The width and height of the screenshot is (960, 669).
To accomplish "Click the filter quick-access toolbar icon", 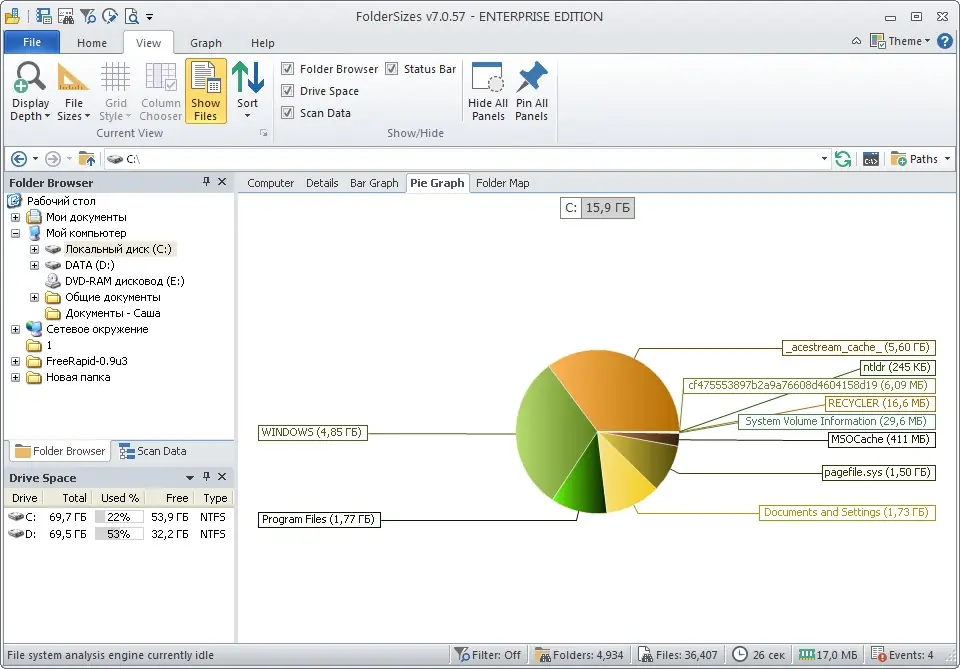I will 88,16.
